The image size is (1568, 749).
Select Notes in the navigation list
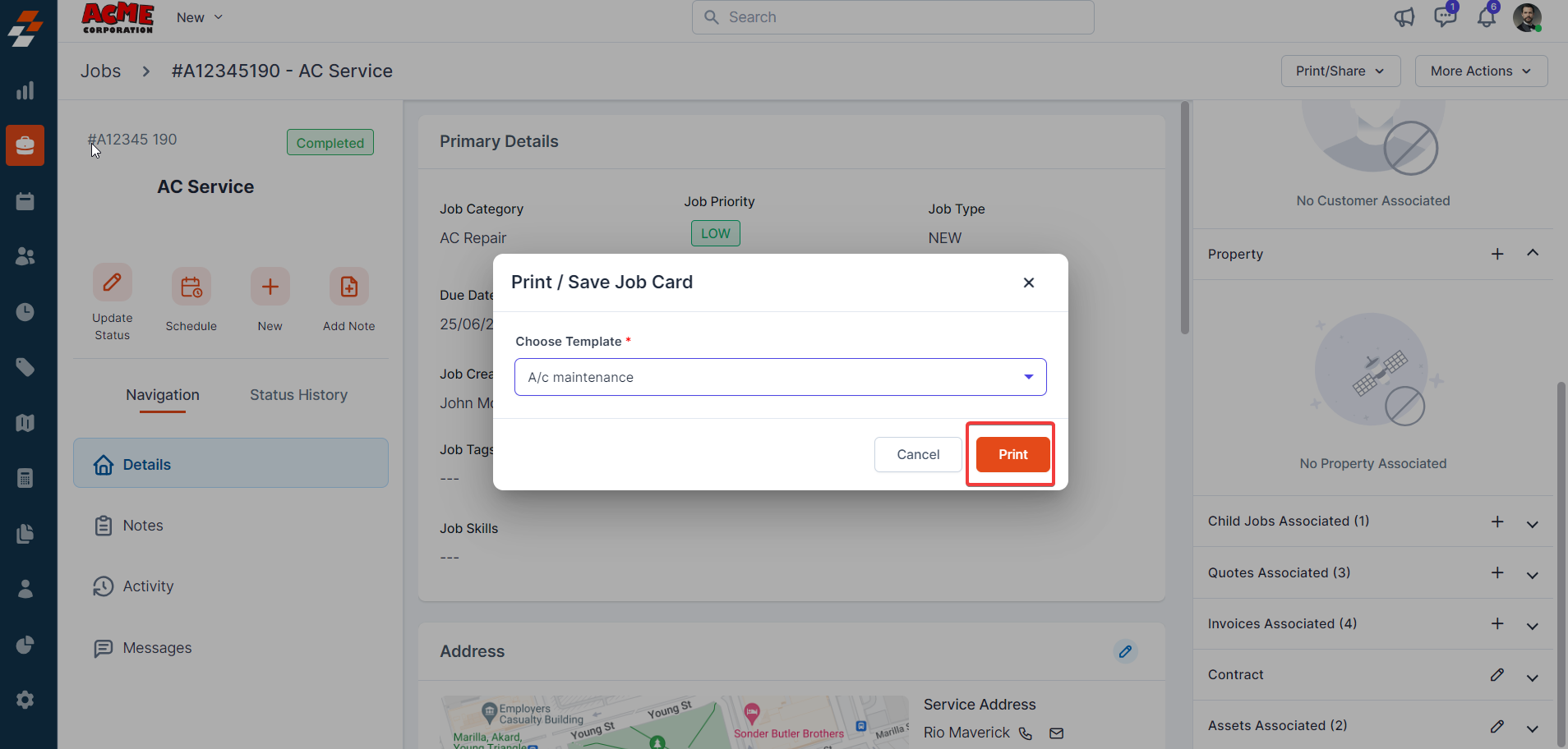pyautogui.click(x=143, y=526)
